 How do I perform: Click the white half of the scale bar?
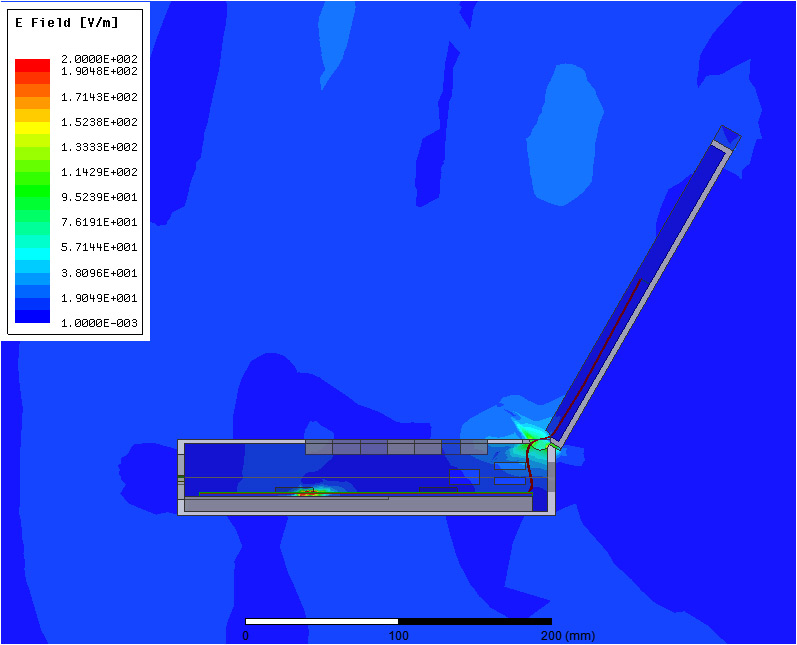coord(322,622)
